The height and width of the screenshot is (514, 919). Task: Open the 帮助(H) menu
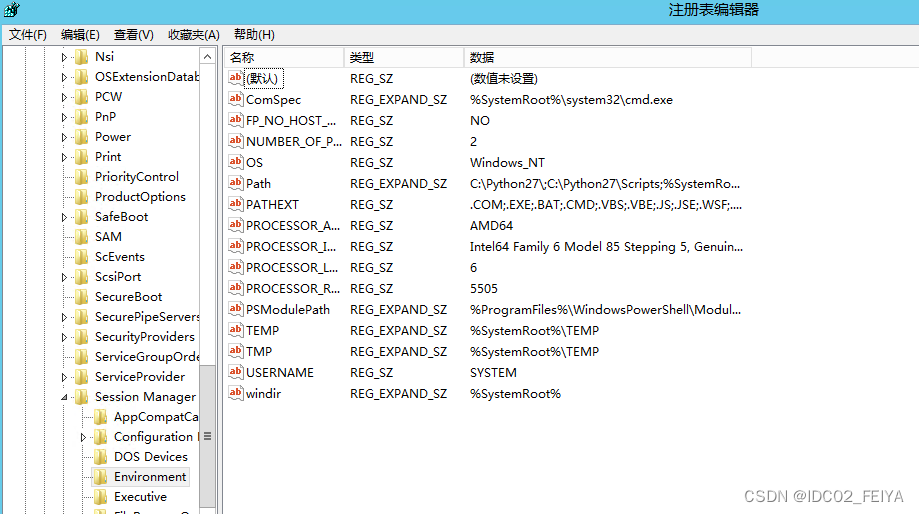coord(254,35)
